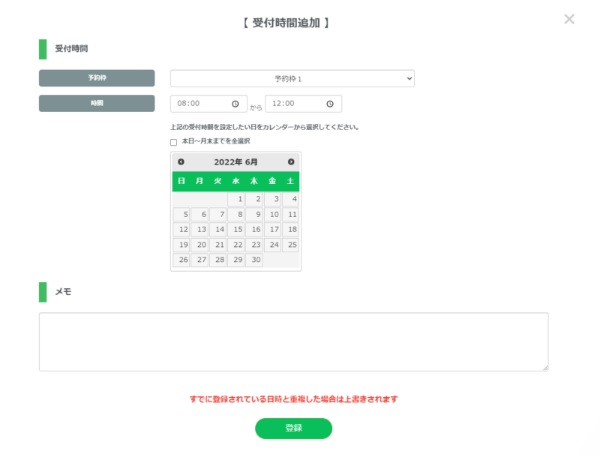Image resolution: width=600 pixels, height=456 pixels.
Task: Check 本日～月末までを全選択 checkbox
Action: (x=173, y=142)
